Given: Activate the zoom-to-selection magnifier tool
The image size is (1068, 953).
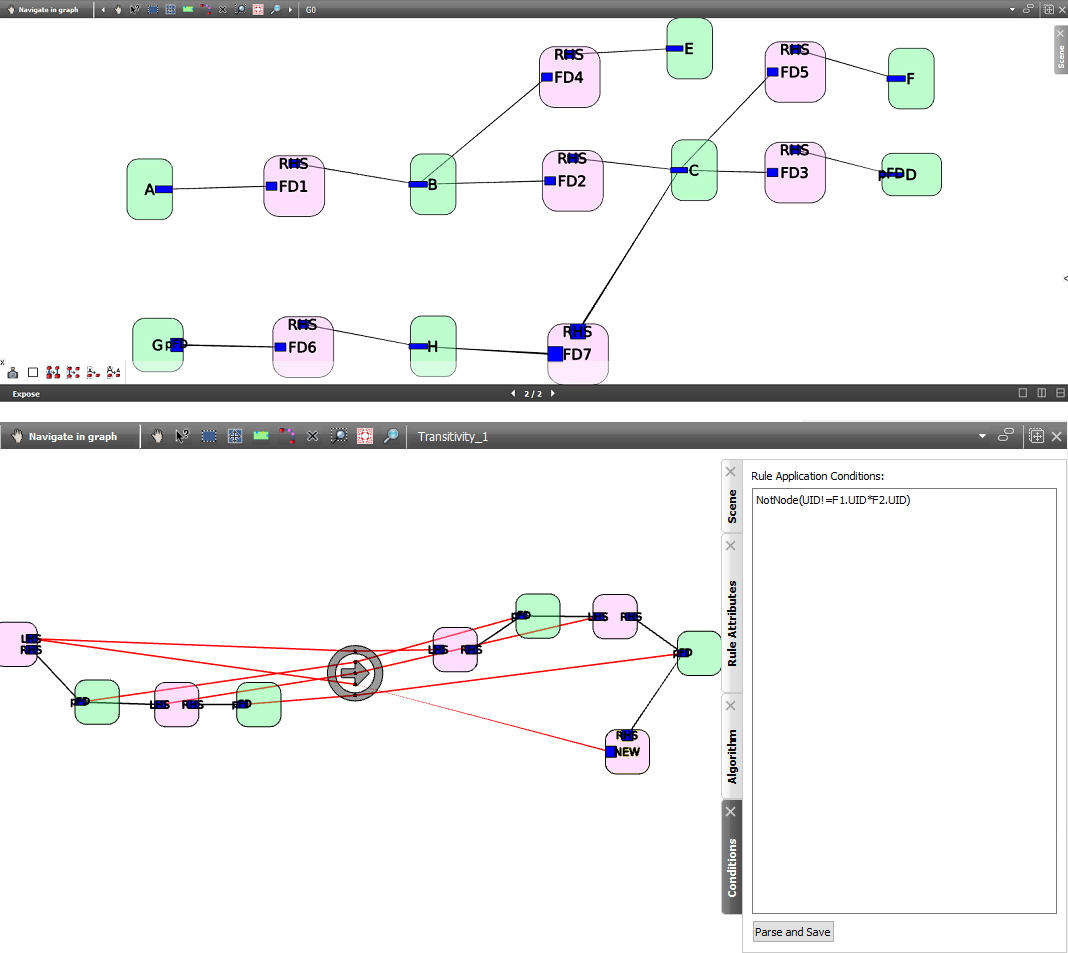Looking at the screenshot, I should coord(339,437).
